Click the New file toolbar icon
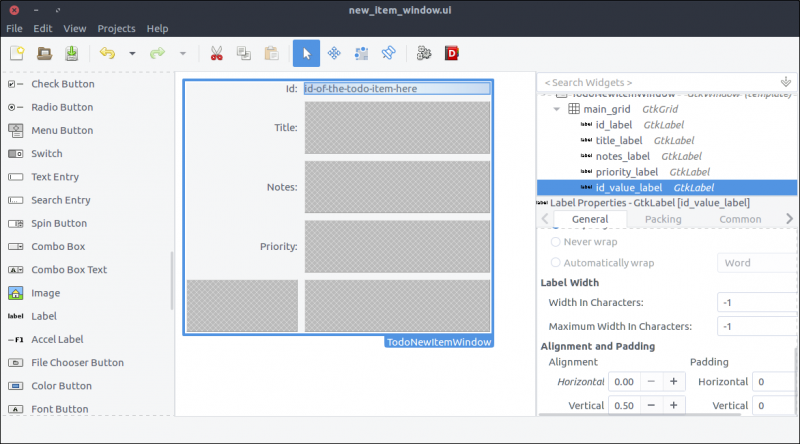Viewport: 800px width, 444px height. 17,53
